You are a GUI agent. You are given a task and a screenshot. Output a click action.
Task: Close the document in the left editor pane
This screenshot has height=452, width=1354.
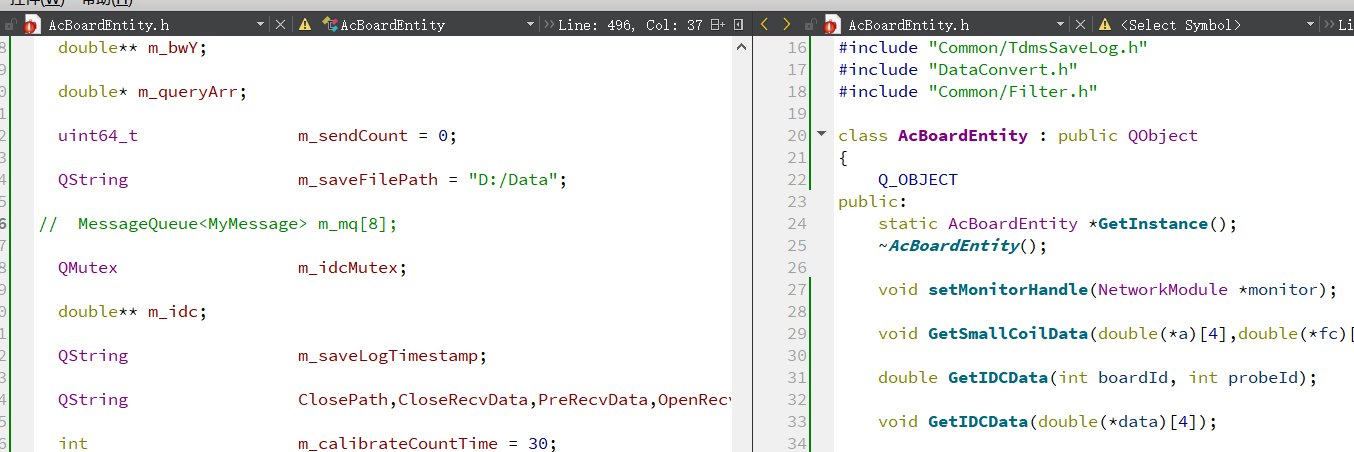[x=280, y=25]
